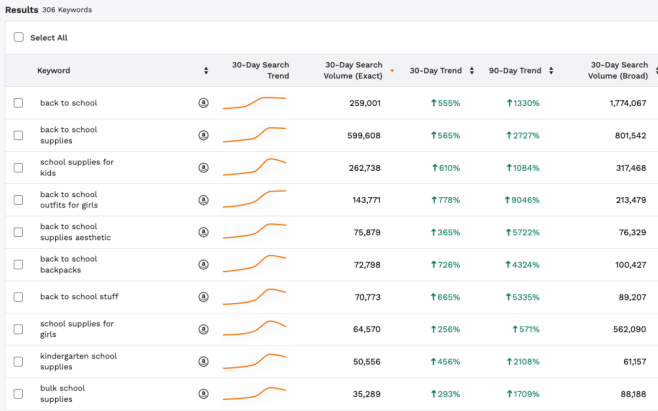This screenshot has width=658, height=411.
Task: Click the Amazon icon for 'back to school'
Action: click(x=204, y=103)
